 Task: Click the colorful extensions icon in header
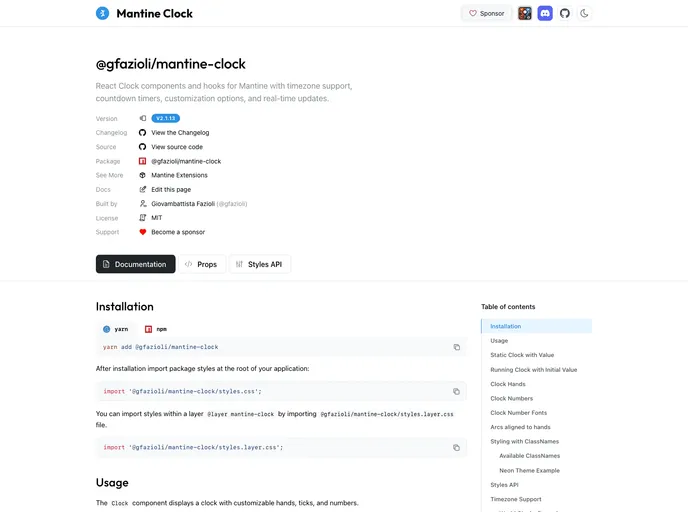click(525, 14)
